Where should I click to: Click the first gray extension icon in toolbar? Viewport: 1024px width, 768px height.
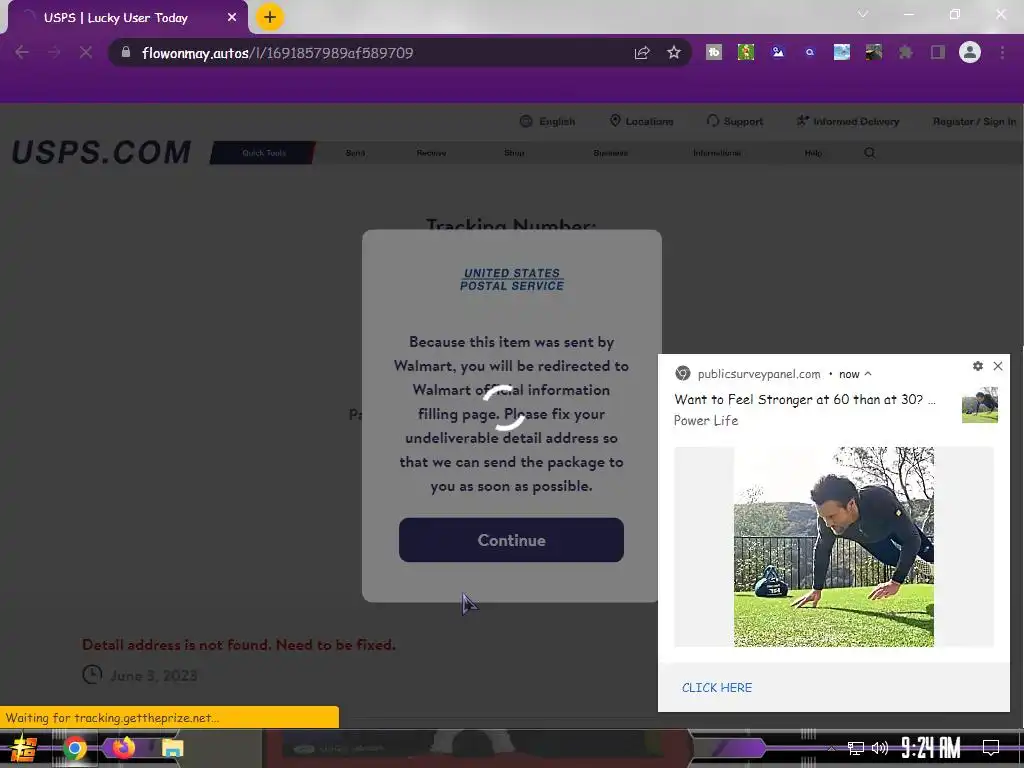[714, 52]
